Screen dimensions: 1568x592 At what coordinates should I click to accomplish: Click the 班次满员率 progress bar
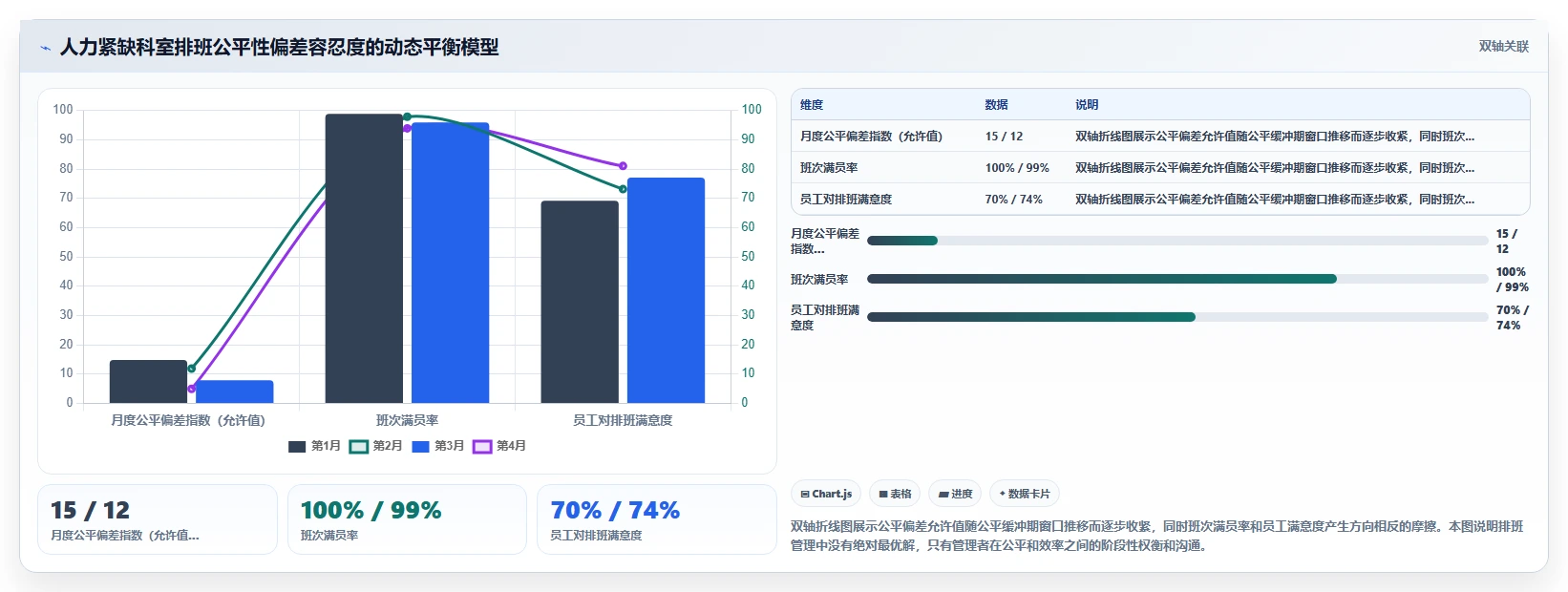(1176, 279)
